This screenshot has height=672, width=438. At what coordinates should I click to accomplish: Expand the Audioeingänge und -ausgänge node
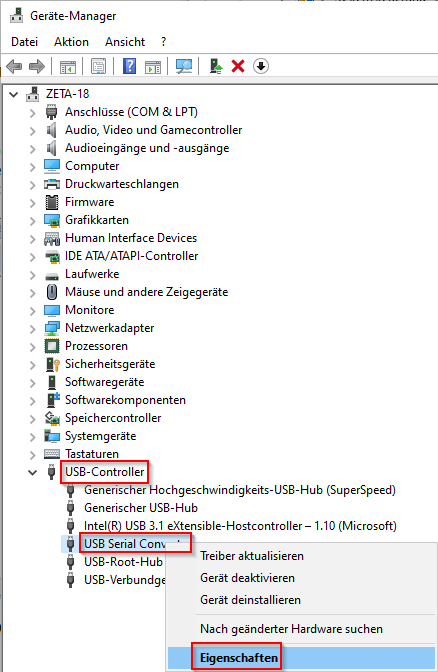coord(33,149)
